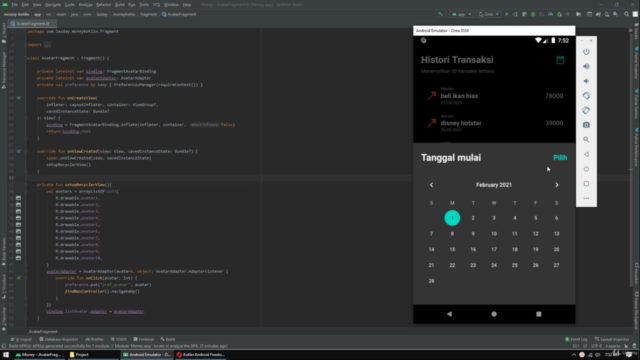This screenshot has height=360, width=640.
Task: Select February 10 in calendar
Action: click(494, 234)
